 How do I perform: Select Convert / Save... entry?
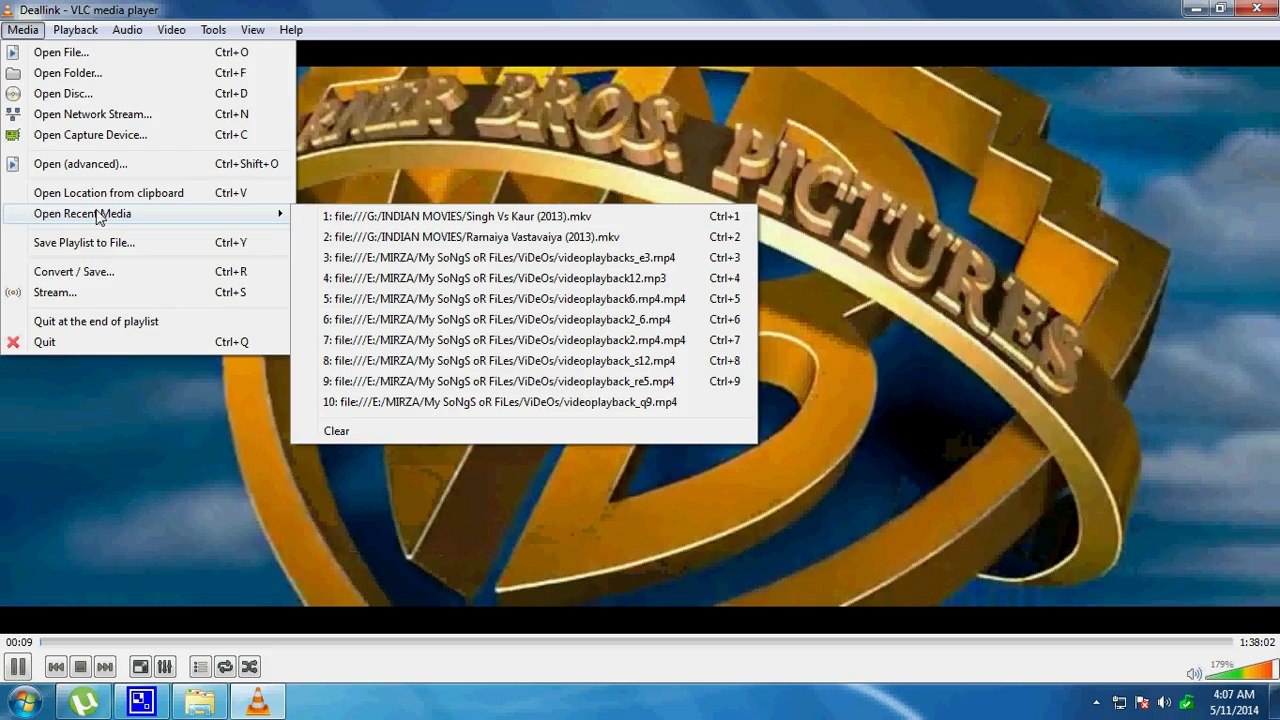pos(146,272)
